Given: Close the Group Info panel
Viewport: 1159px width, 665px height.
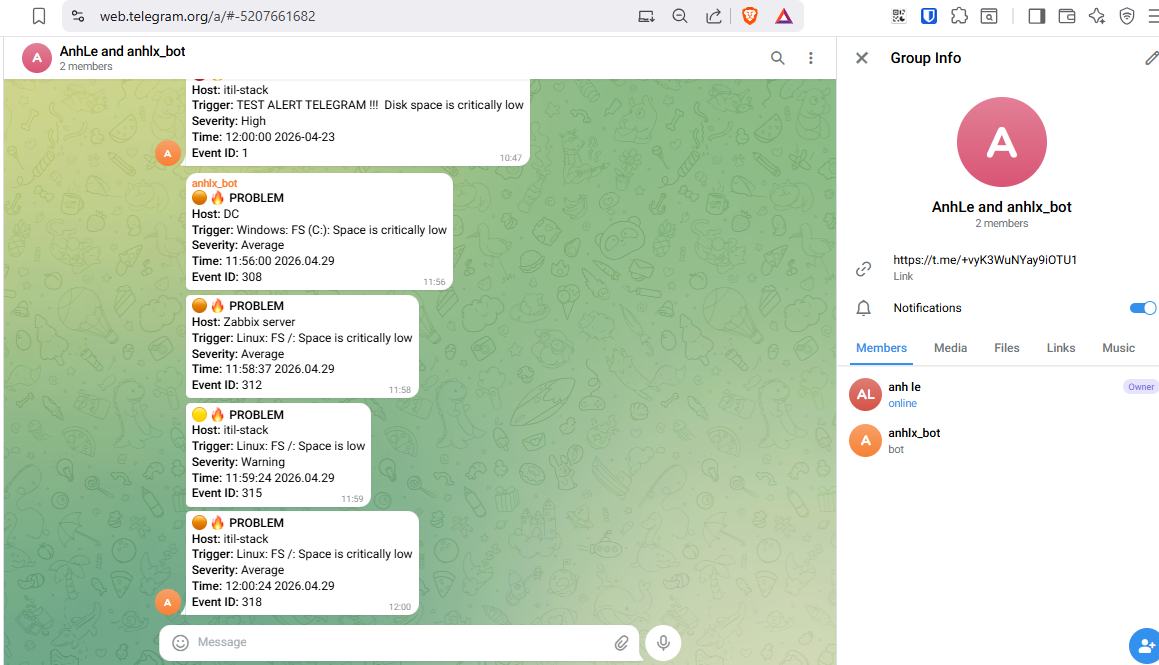Looking at the screenshot, I should (862, 58).
